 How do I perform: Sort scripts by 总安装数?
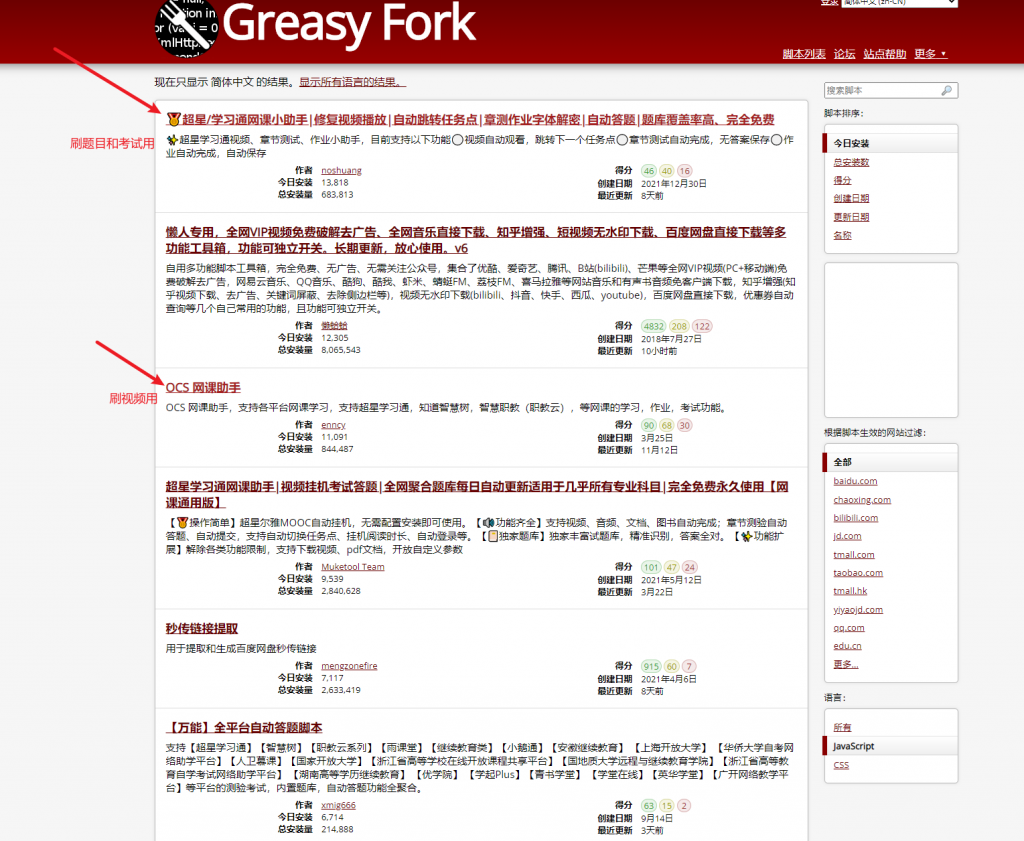click(851, 162)
